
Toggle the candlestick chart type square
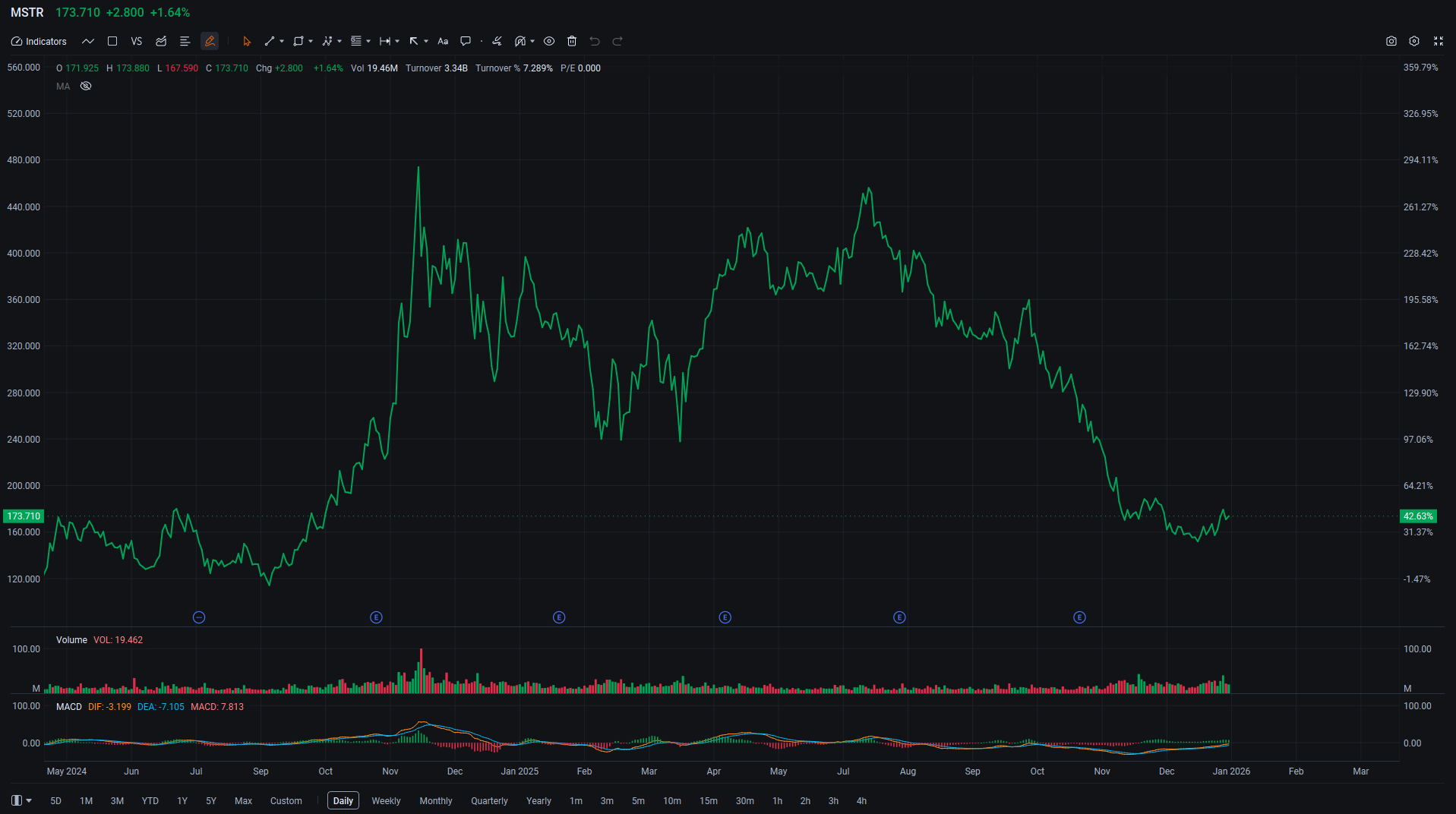[x=112, y=42]
